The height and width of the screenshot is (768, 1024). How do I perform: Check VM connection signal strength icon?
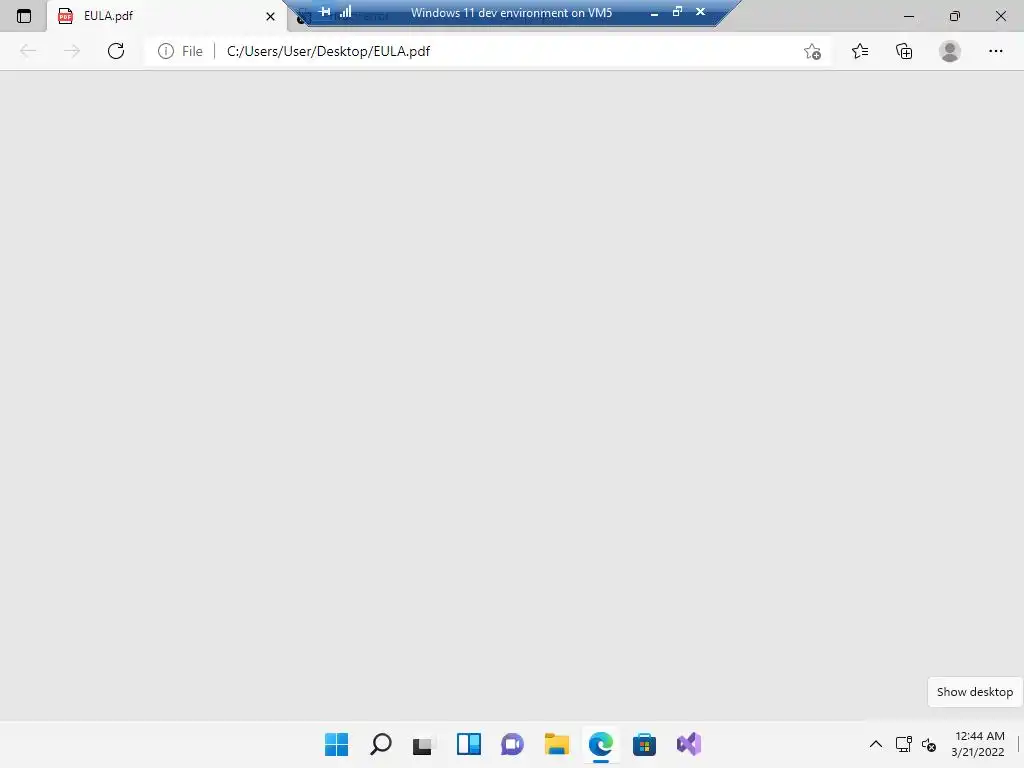[x=345, y=12]
